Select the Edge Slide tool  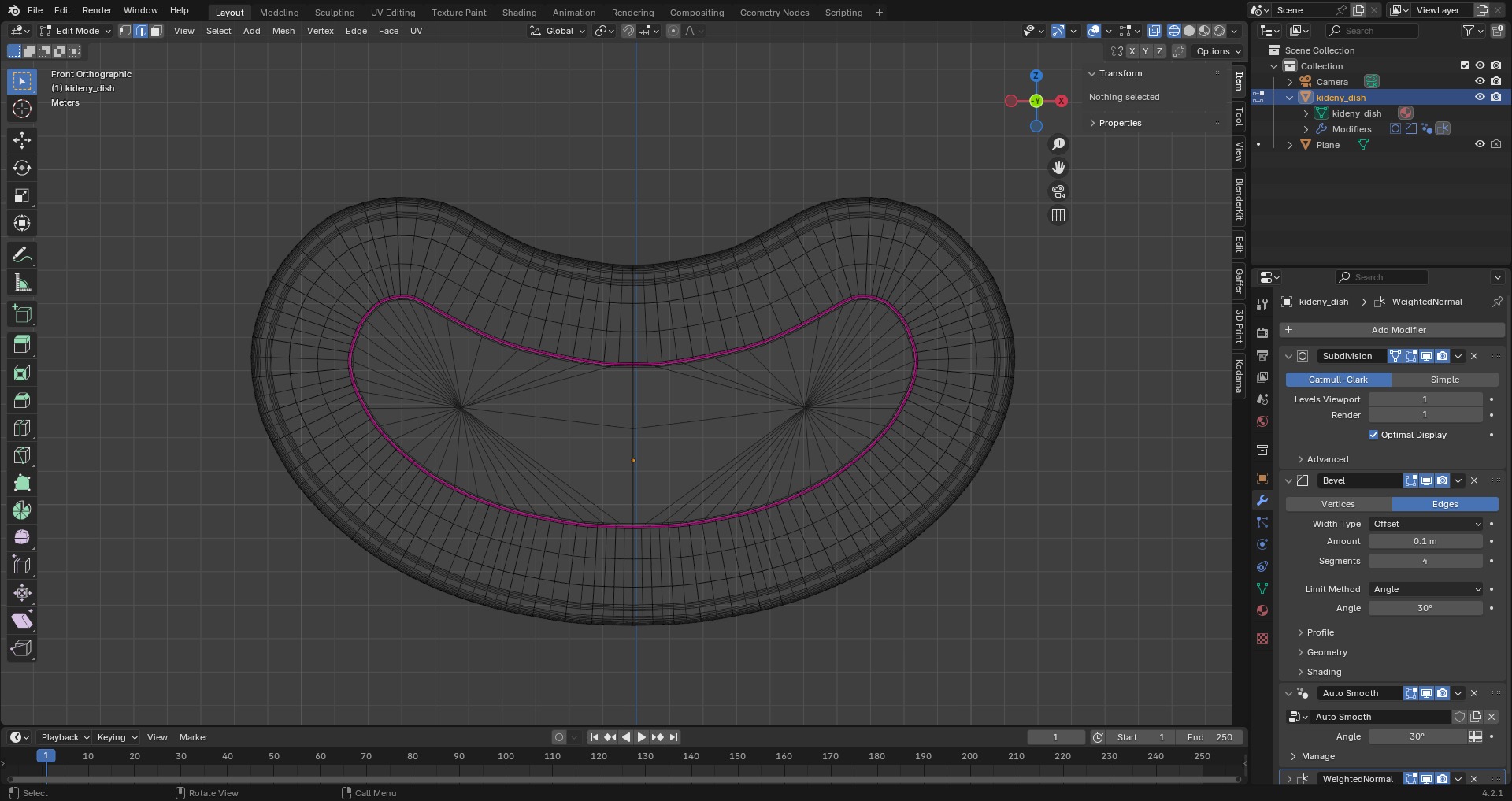(22, 565)
